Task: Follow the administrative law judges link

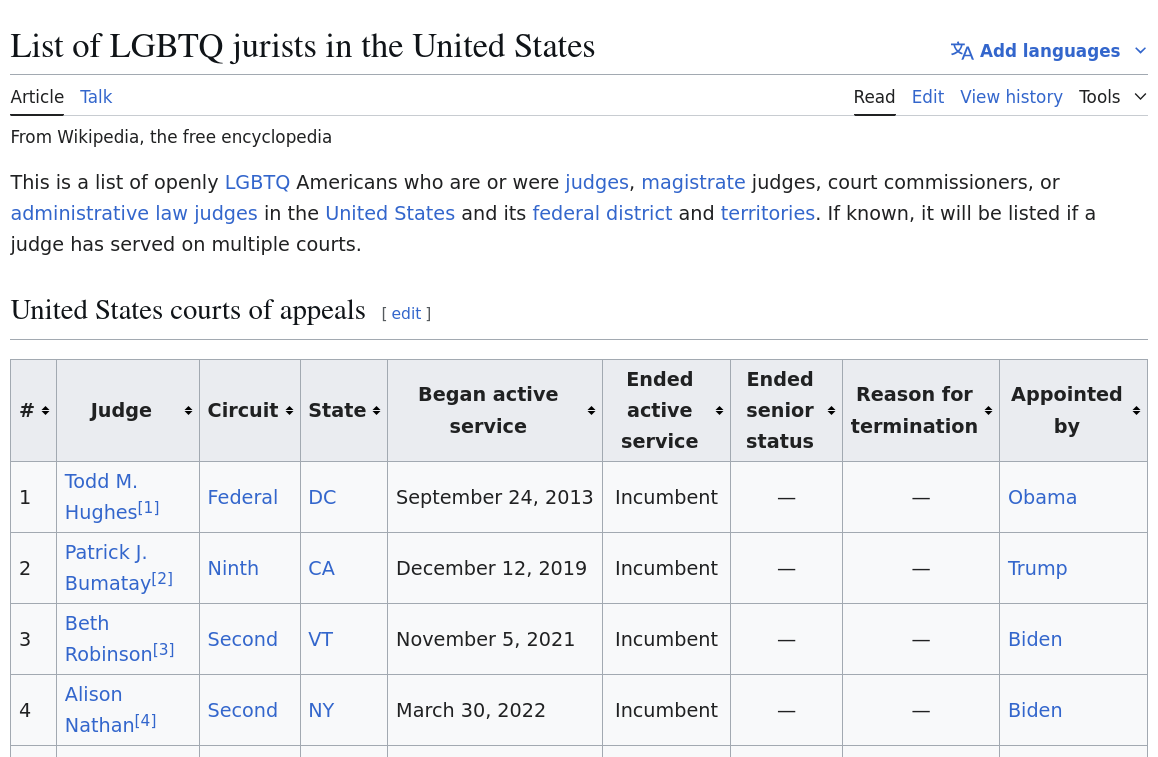Action: pyautogui.click(x=134, y=213)
